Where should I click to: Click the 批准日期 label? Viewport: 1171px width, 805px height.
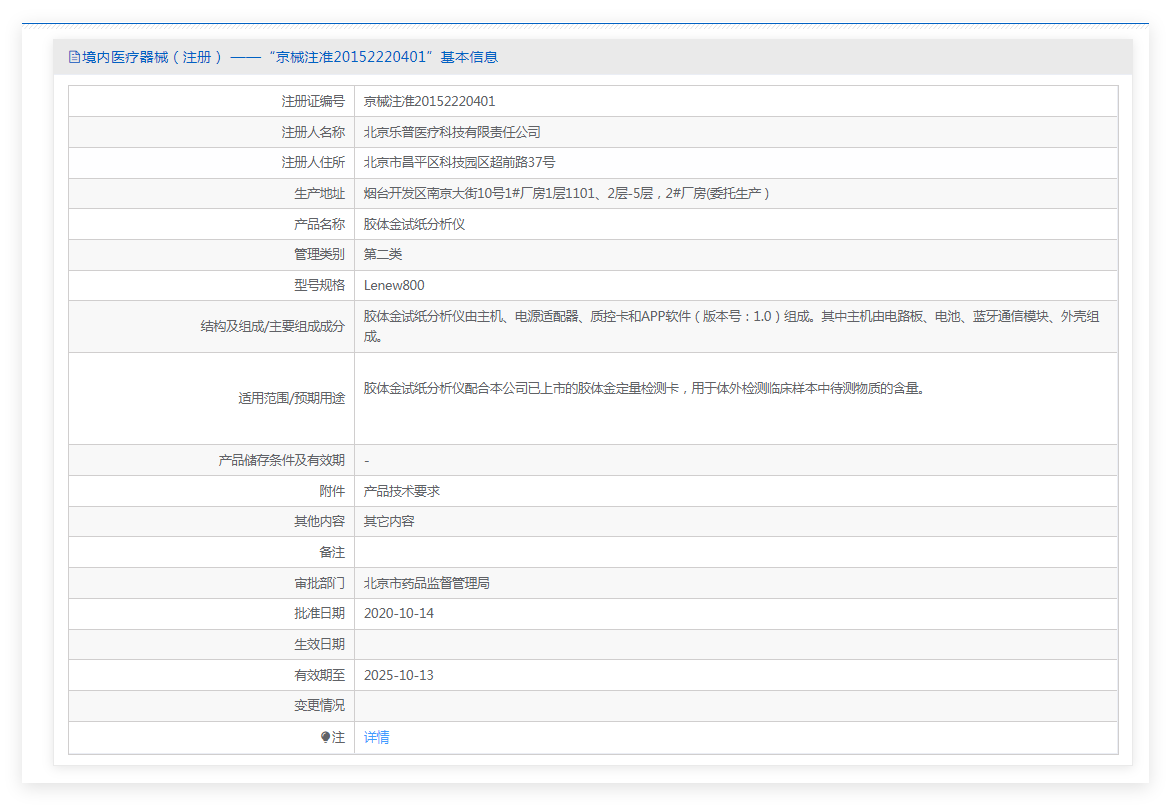pos(320,613)
